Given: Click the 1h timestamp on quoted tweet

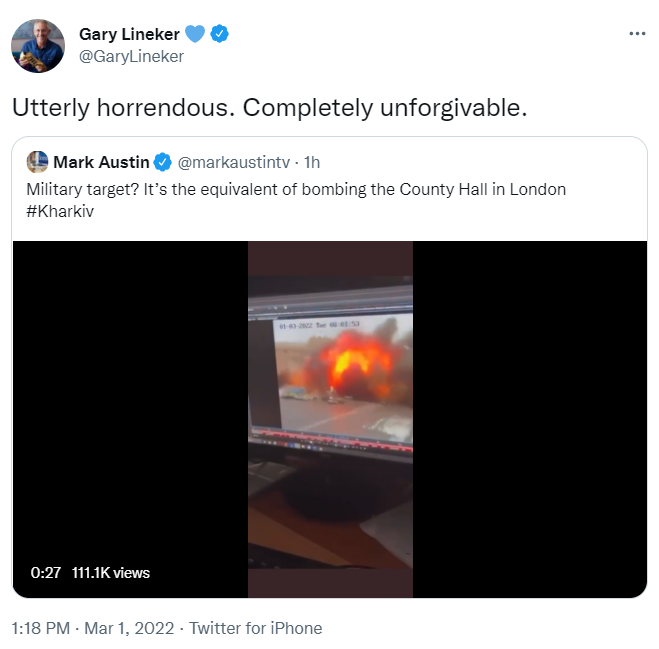Looking at the screenshot, I should pos(312,162).
